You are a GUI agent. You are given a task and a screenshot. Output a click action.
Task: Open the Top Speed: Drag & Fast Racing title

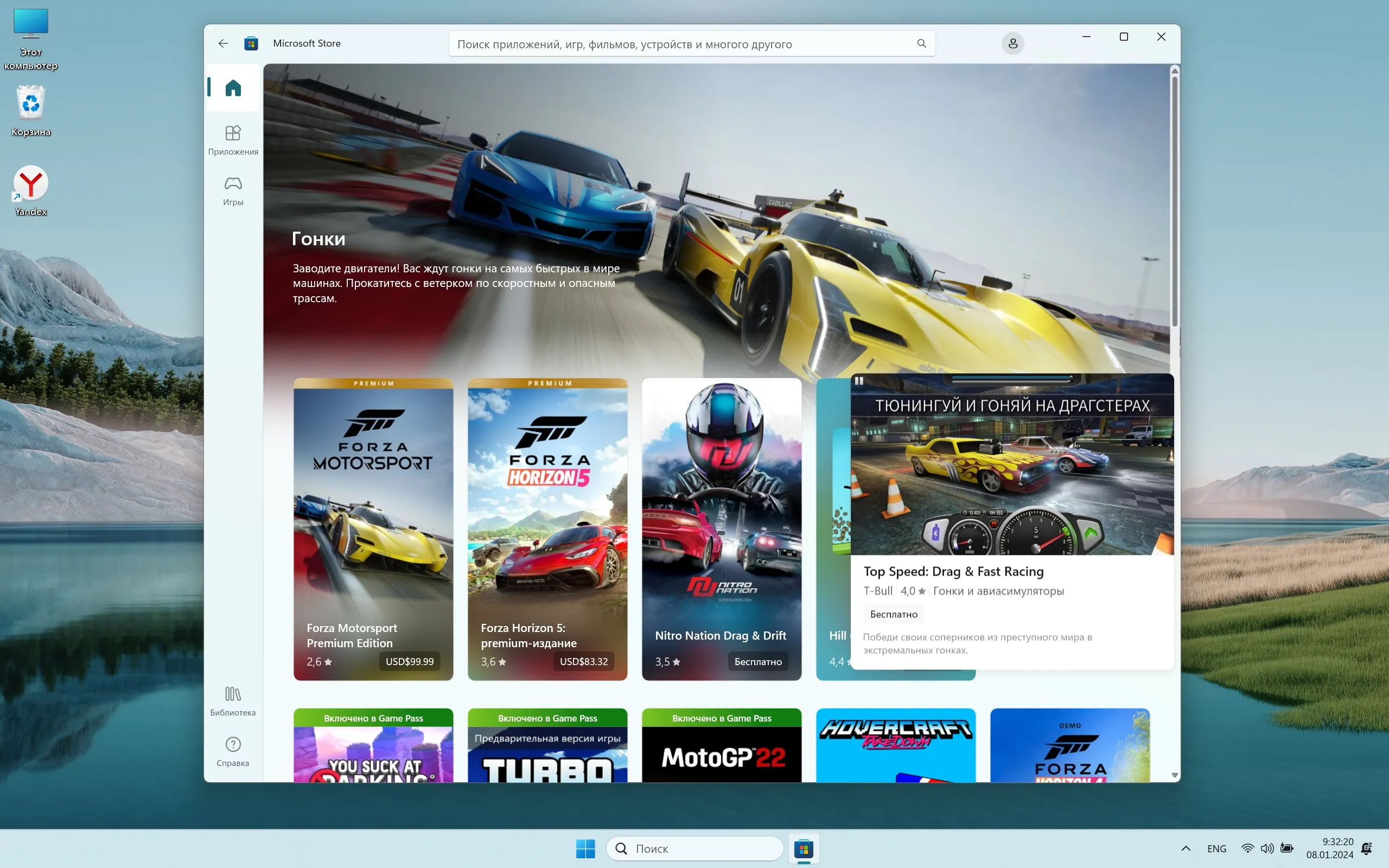click(953, 571)
